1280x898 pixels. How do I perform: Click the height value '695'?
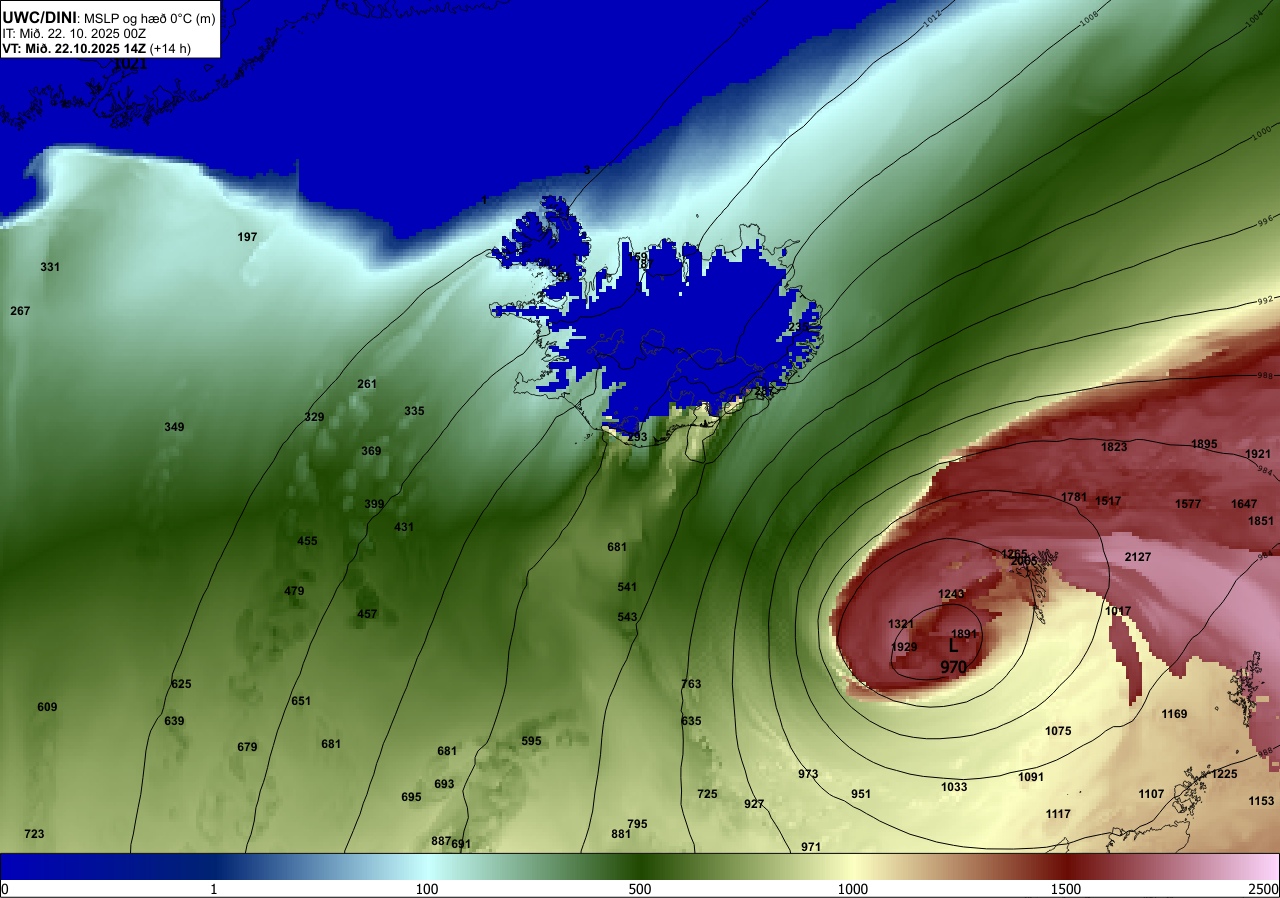[411, 797]
